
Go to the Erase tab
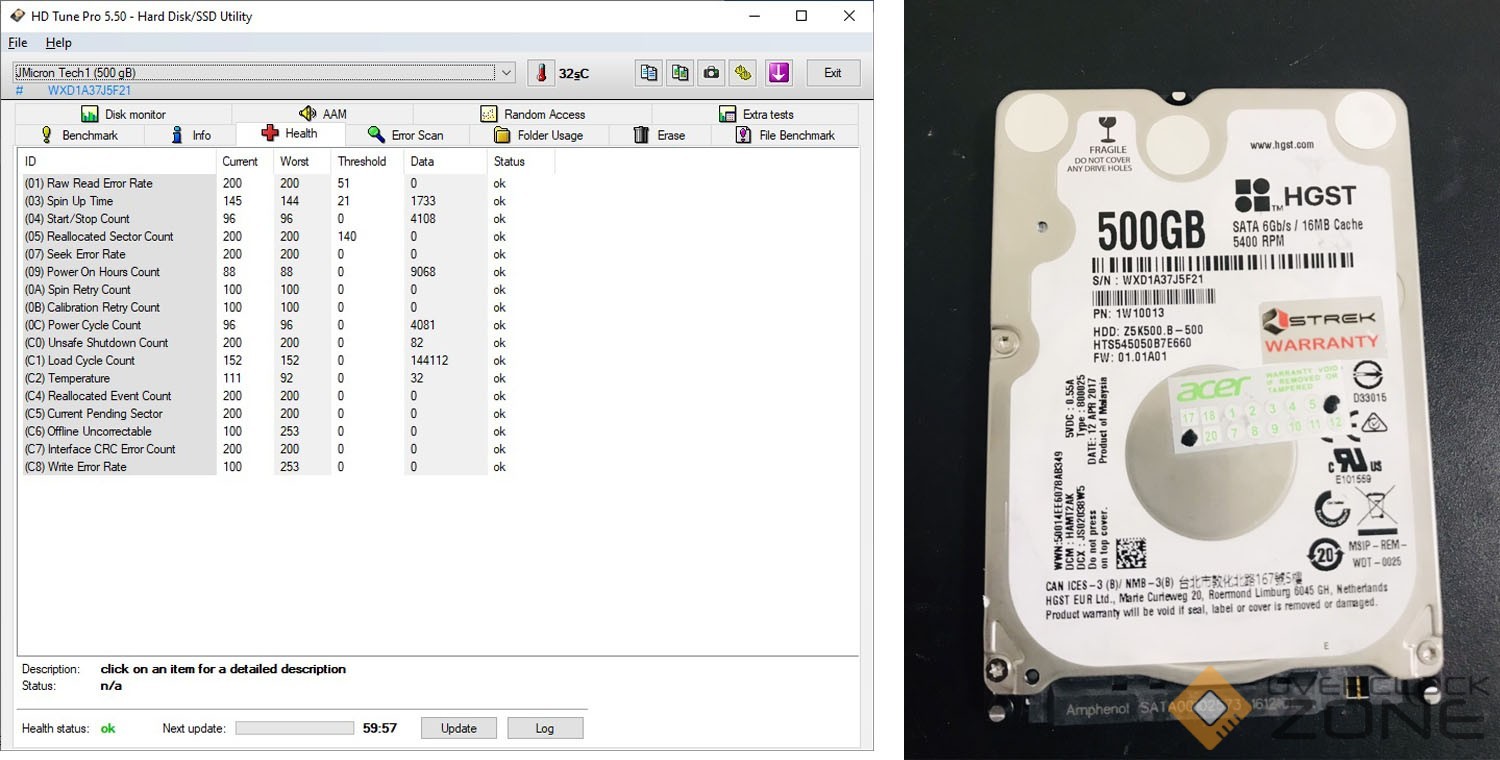(659, 135)
